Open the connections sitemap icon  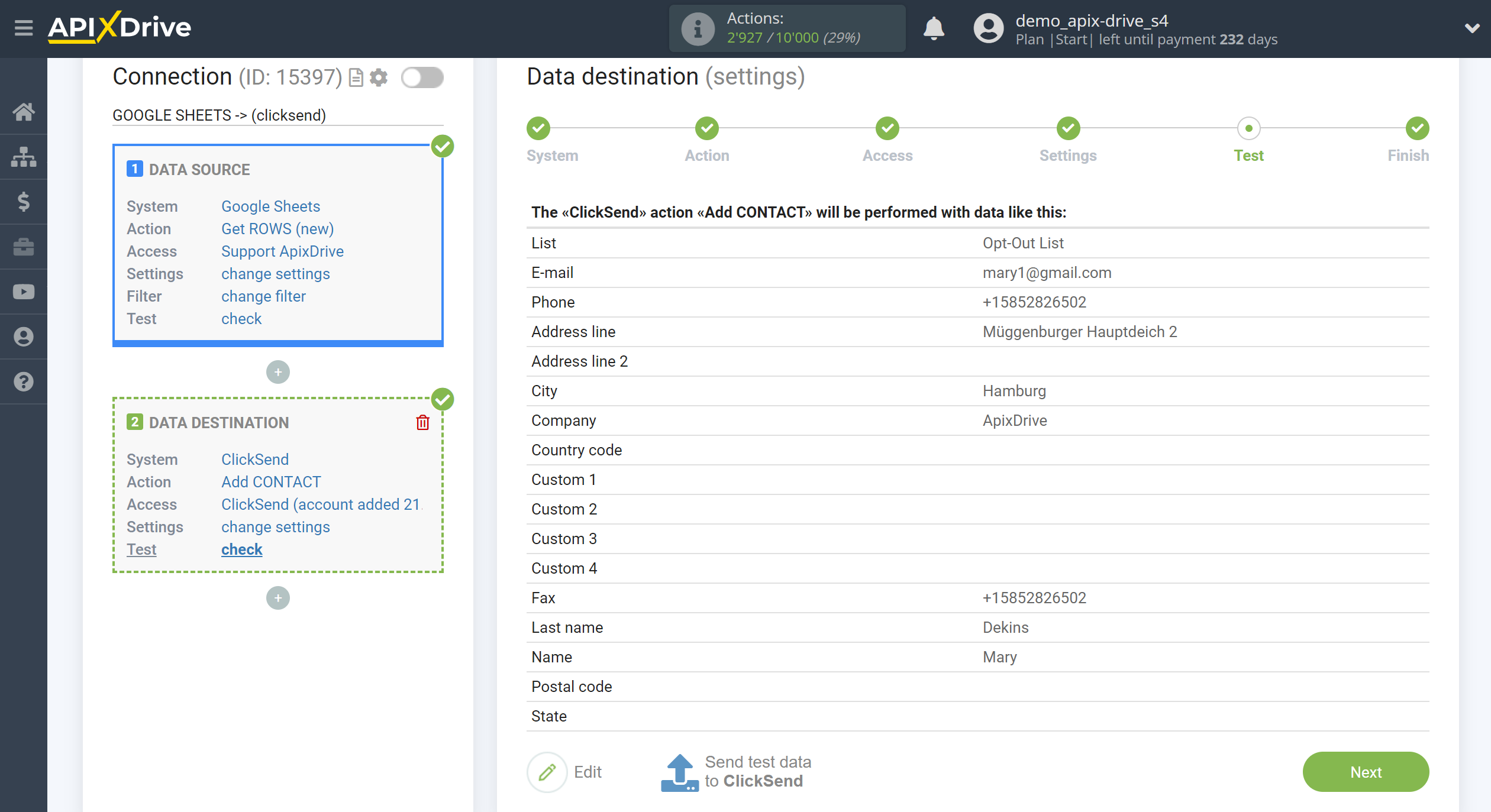[24, 157]
